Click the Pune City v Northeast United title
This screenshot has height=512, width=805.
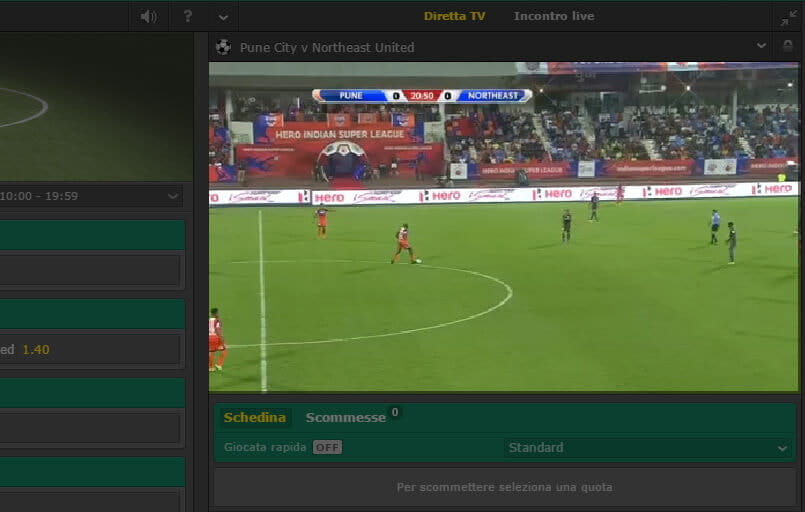tap(327, 47)
